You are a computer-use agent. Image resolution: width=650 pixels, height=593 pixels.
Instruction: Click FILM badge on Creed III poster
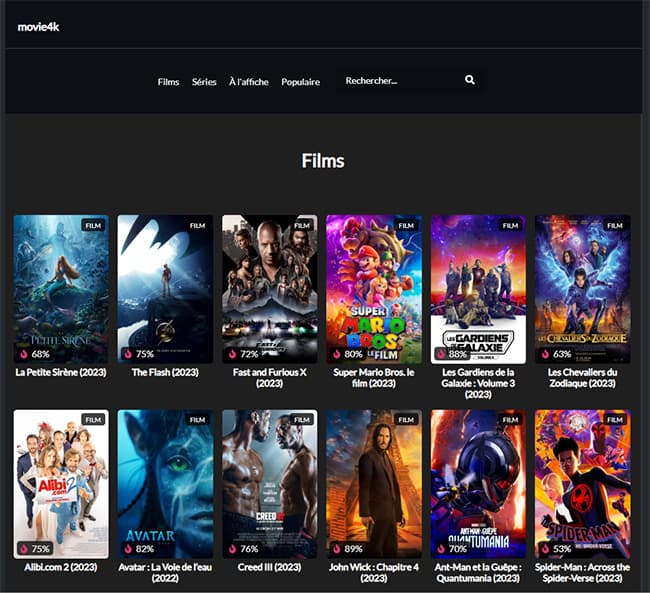(302, 420)
